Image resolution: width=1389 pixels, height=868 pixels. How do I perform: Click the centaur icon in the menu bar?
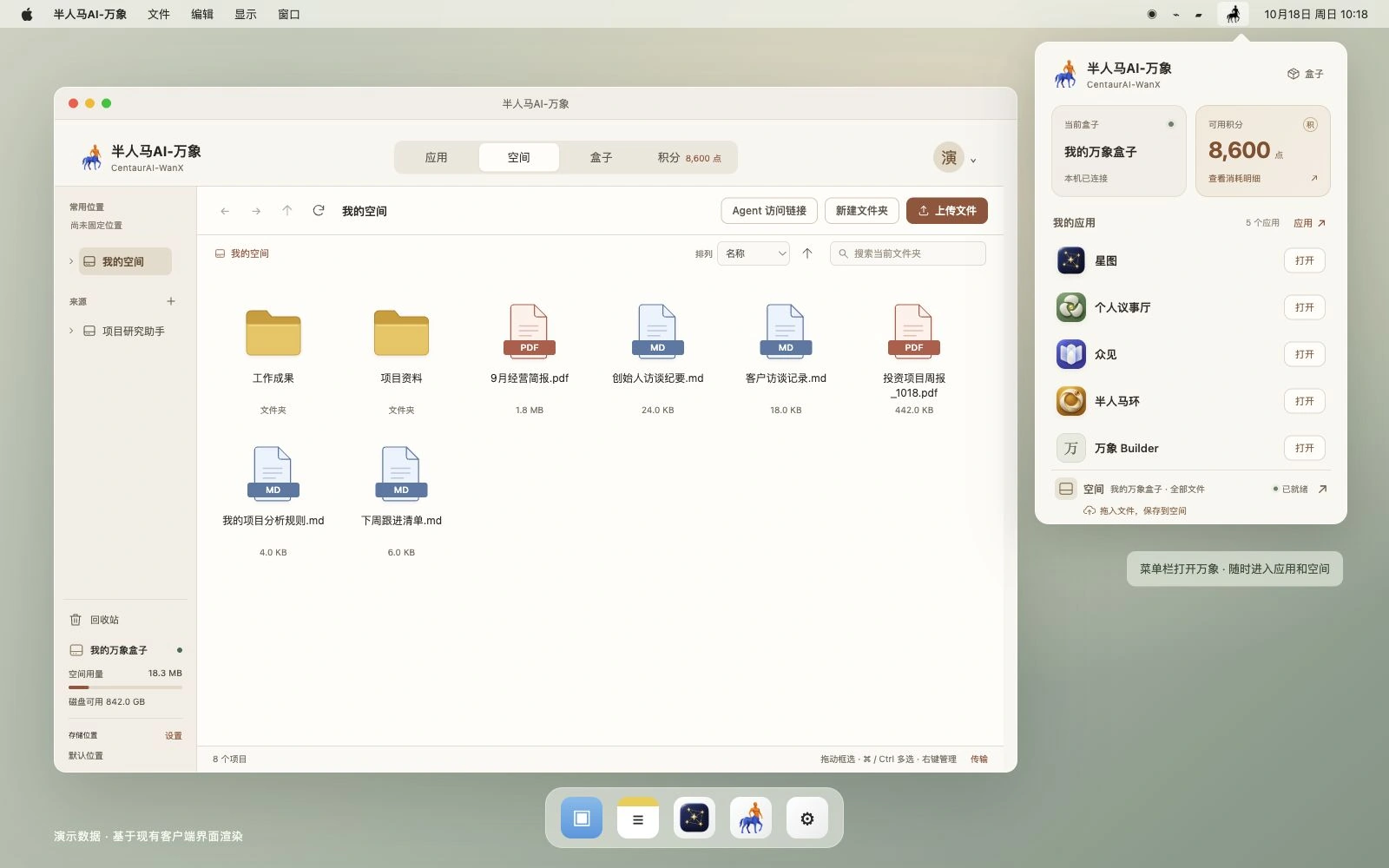pos(1233,14)
